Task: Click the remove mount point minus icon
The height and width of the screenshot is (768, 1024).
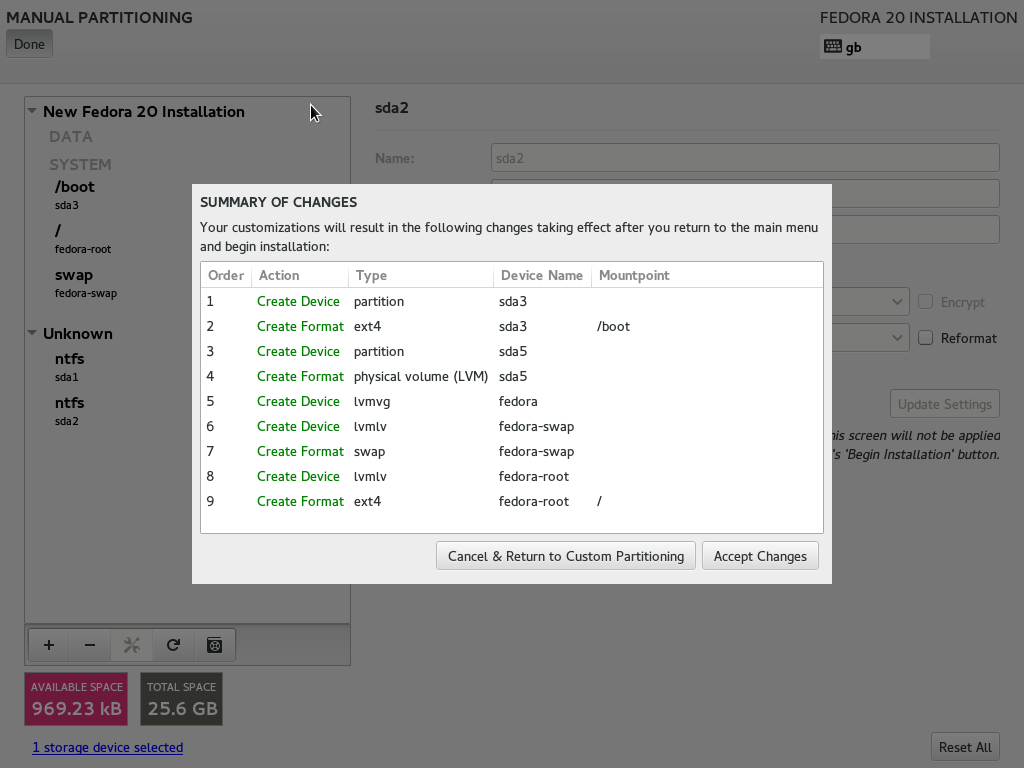Action: tap(90, 645)
